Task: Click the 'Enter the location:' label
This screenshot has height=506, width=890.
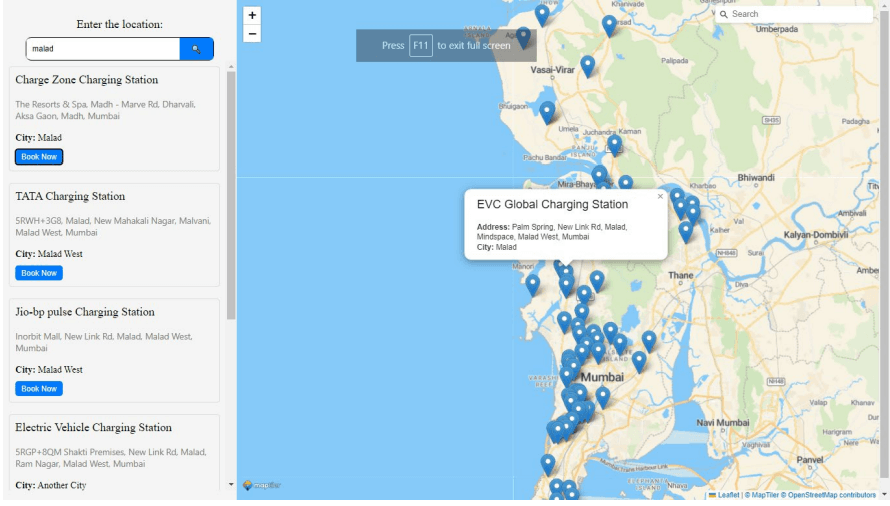Action: 120,24
